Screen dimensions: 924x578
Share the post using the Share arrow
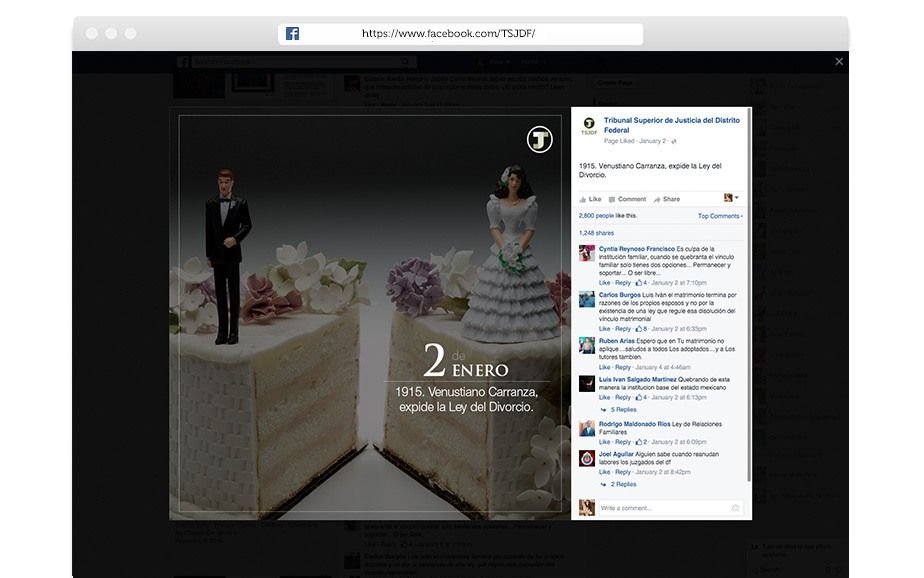click(x=657, y=200)
